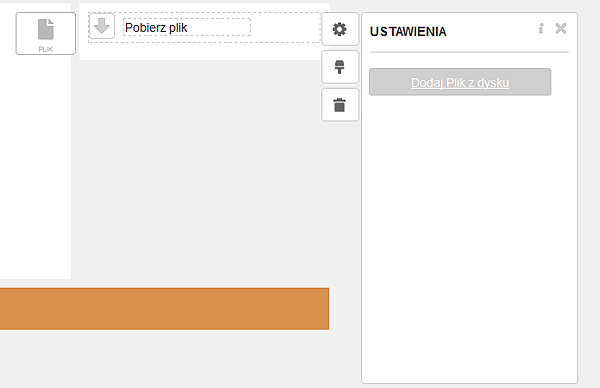Select the gray document icon in the PLIK widget
The image size is (600, 388).
click(x=46, y=29)
